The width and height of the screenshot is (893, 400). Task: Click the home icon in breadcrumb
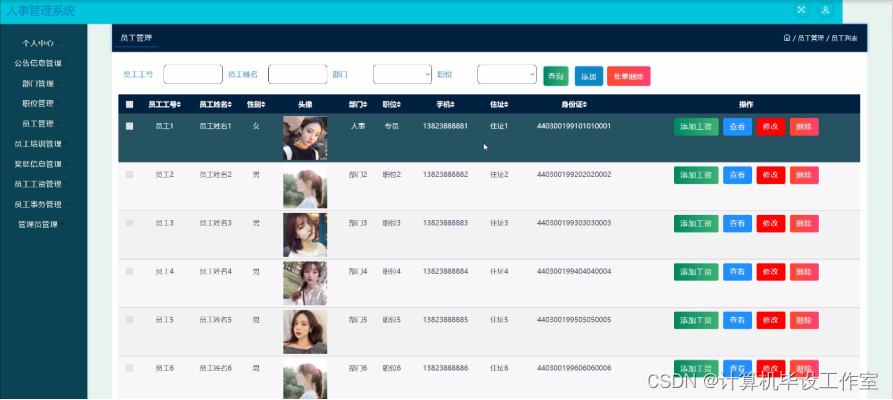(787, 38)
